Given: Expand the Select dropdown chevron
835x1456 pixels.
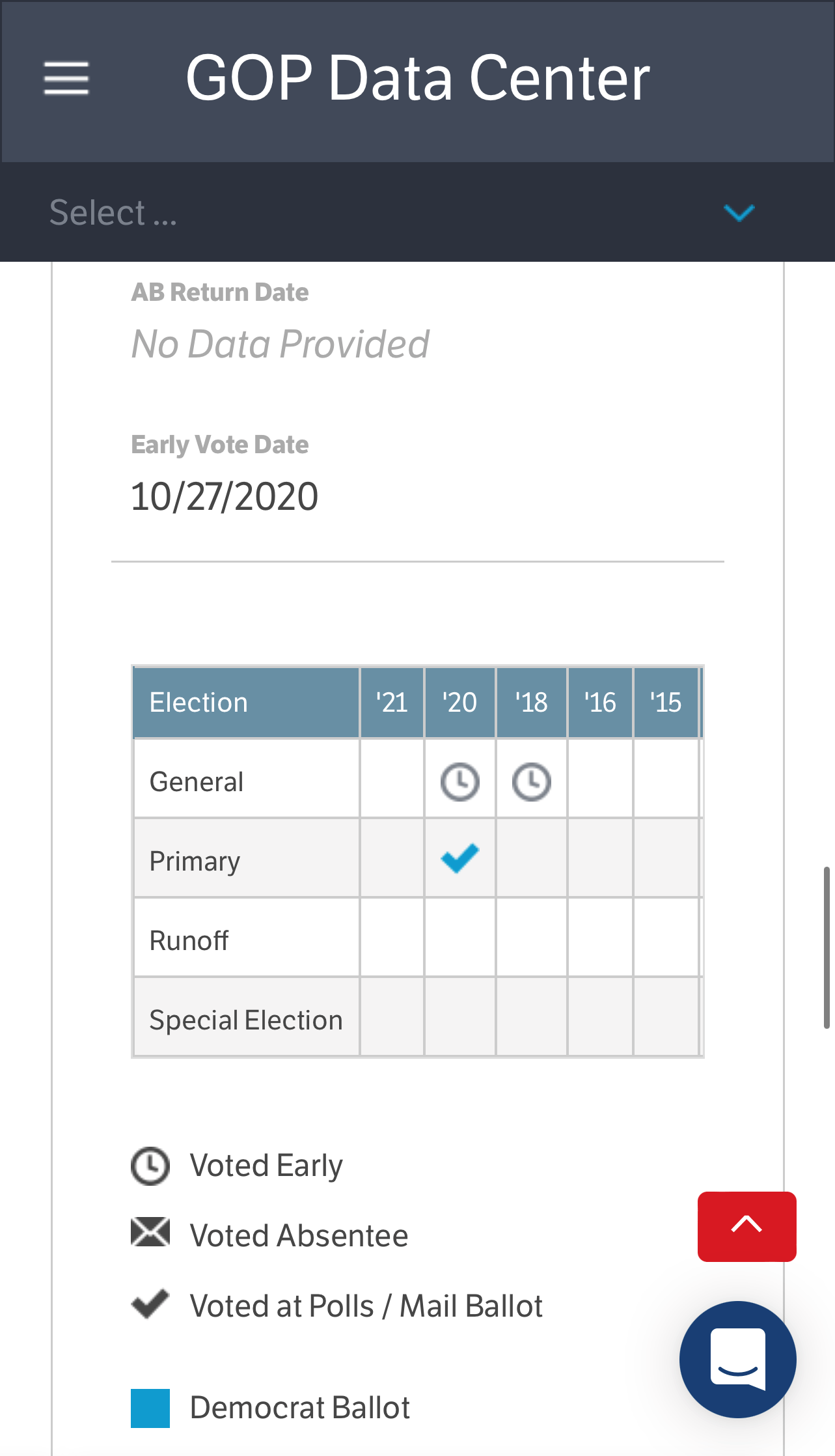Looking at the screenshot, I should (739, 212).
